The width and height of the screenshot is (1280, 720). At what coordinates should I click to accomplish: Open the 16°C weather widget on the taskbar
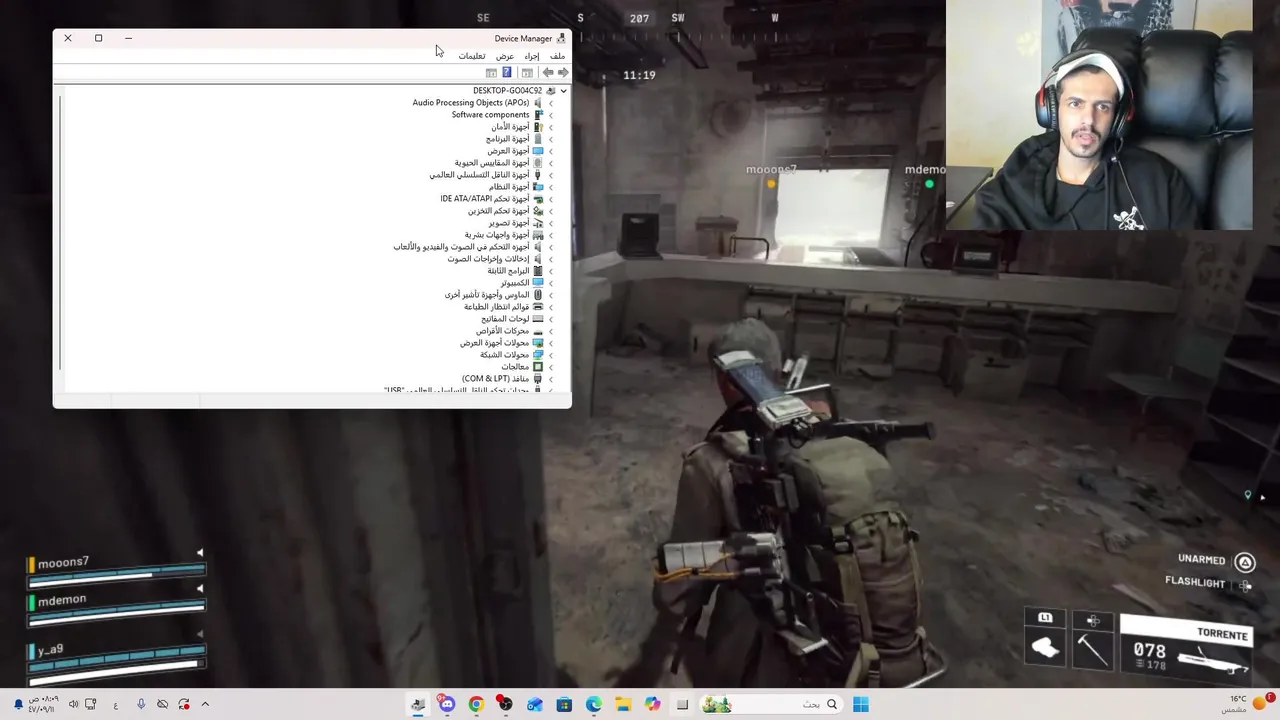(1247, 704)
